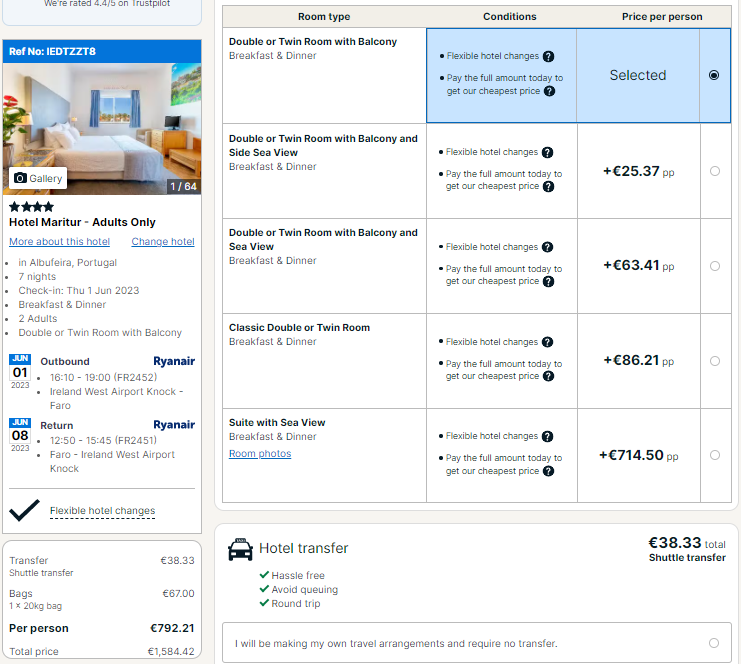
Task: Open 'More about this hotel' link
Action: point(60,241)
